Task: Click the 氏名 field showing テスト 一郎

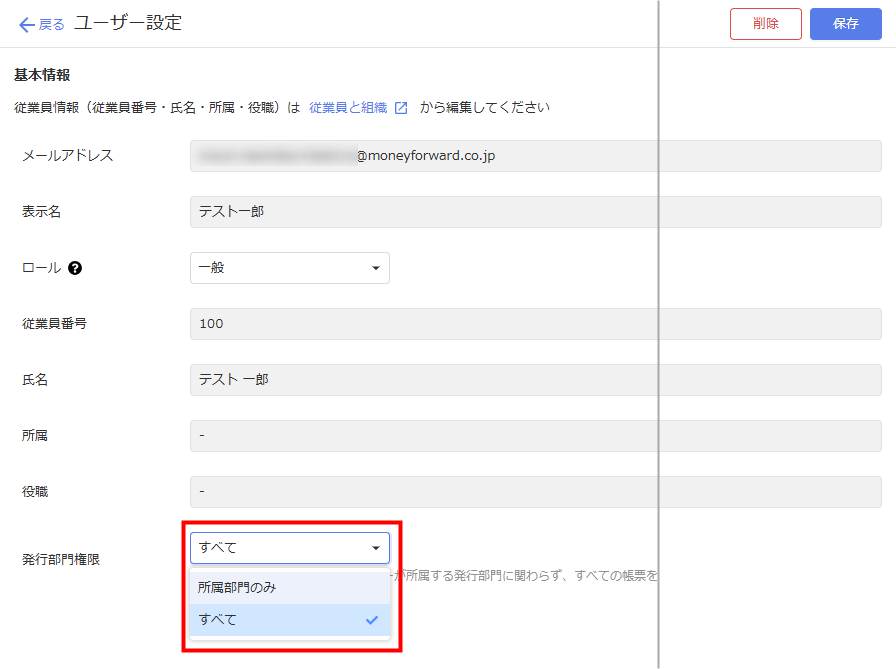Action: coord(535,380)
